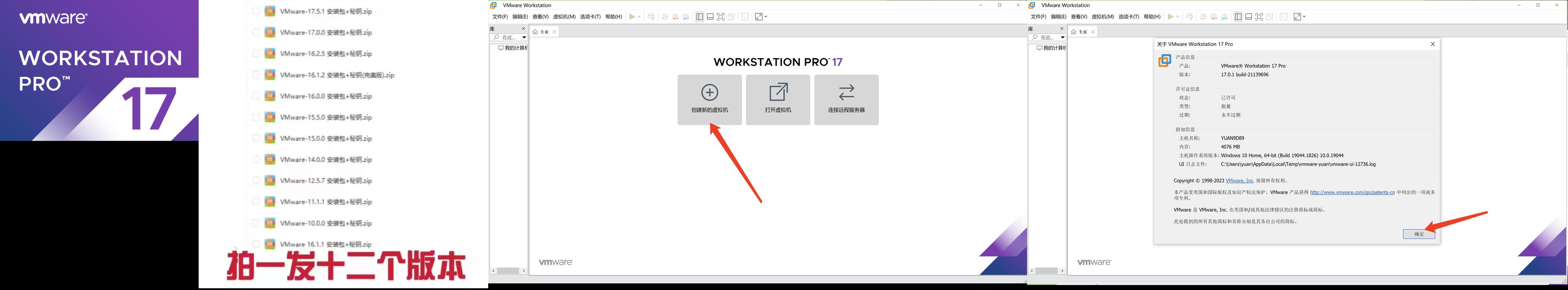1568x290 pixels.
Task: Click the unity mode icon in the home-page VMware window
Action: [x=731, y=17]
